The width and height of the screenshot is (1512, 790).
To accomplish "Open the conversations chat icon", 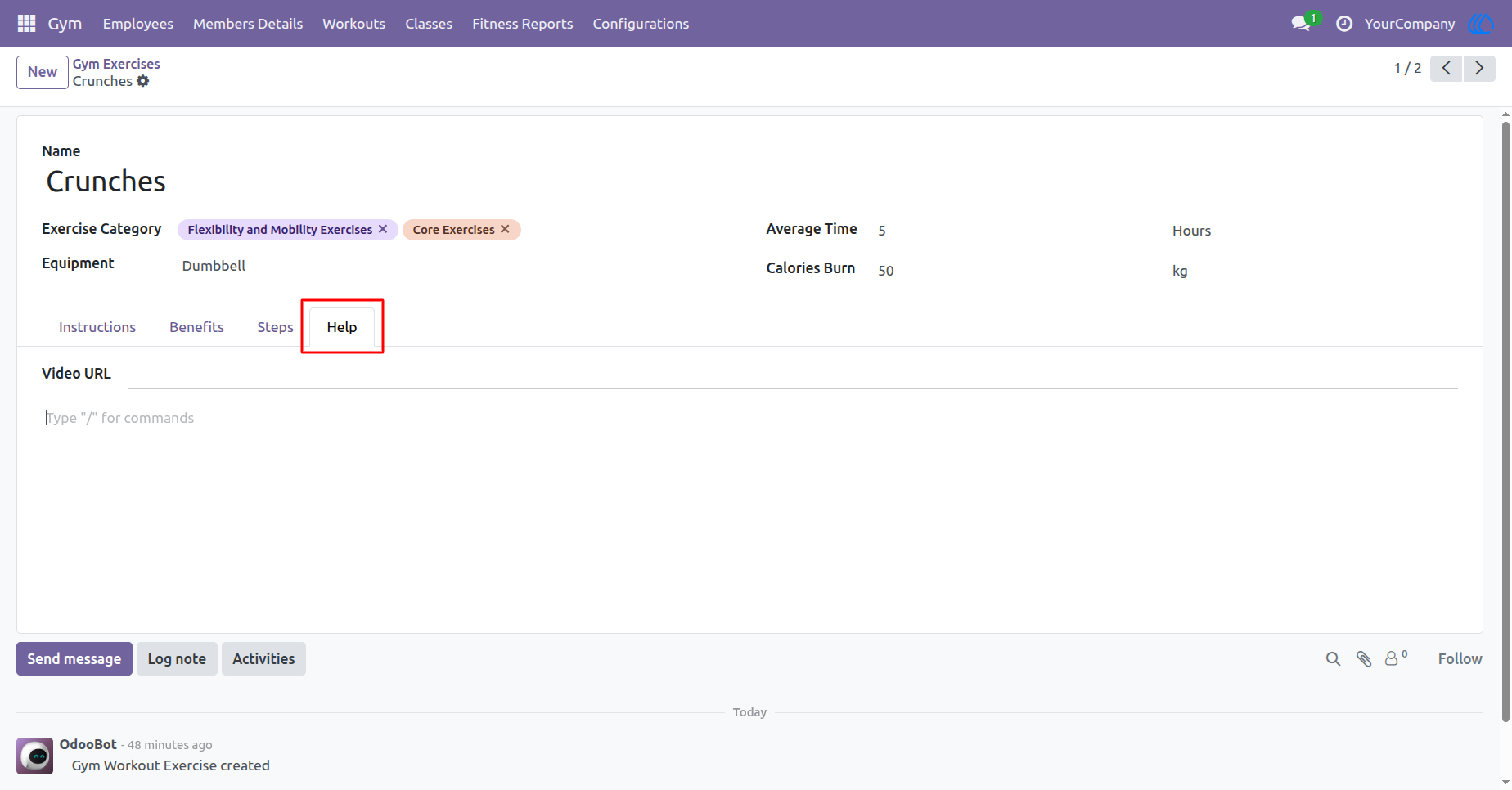I will click(x=1301, y=24).
